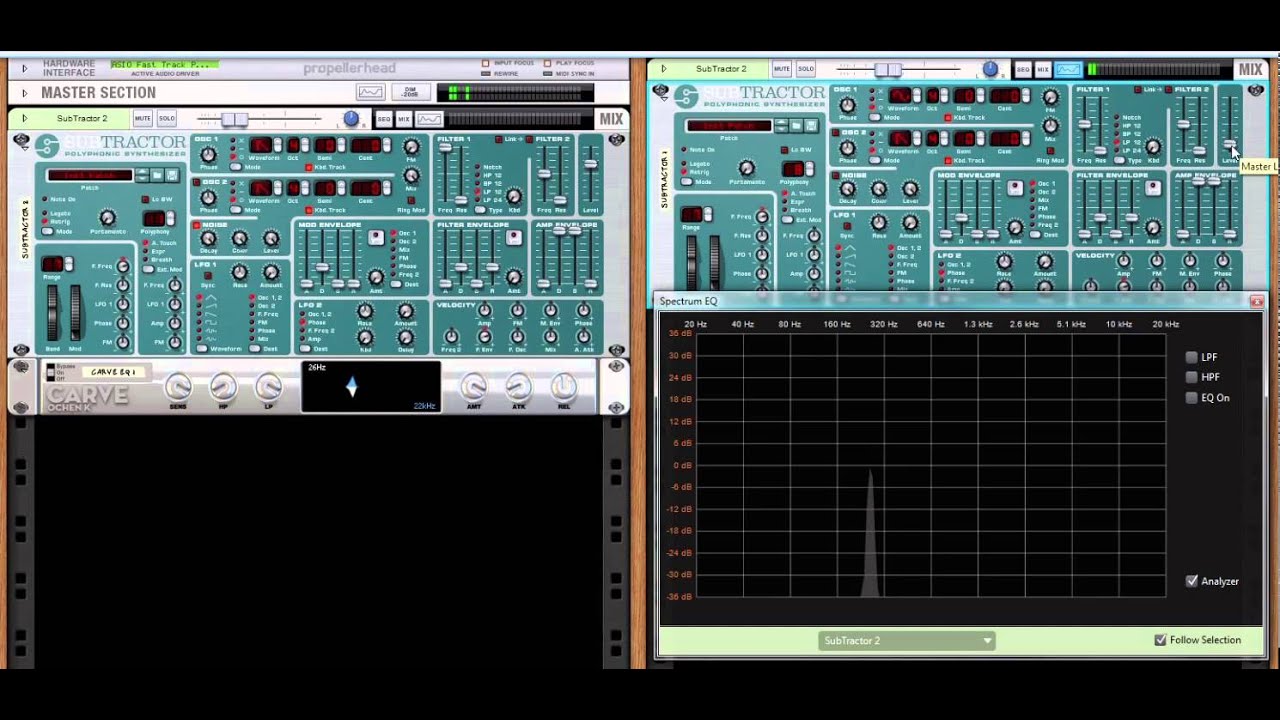Mute the right rack SubTractor 2 channel

[x=781, y=69]
